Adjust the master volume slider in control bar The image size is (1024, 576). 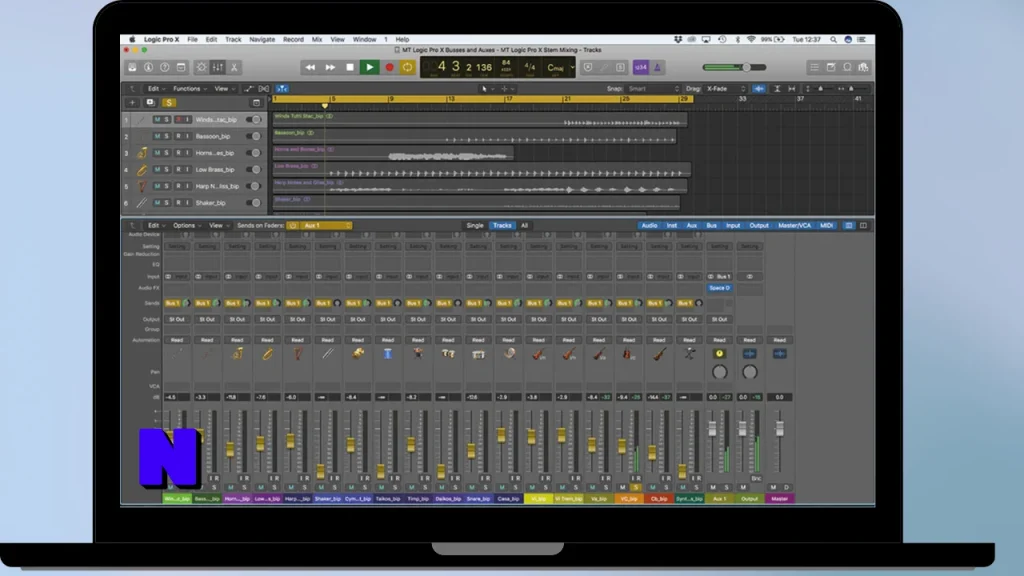tap(734, 67)
